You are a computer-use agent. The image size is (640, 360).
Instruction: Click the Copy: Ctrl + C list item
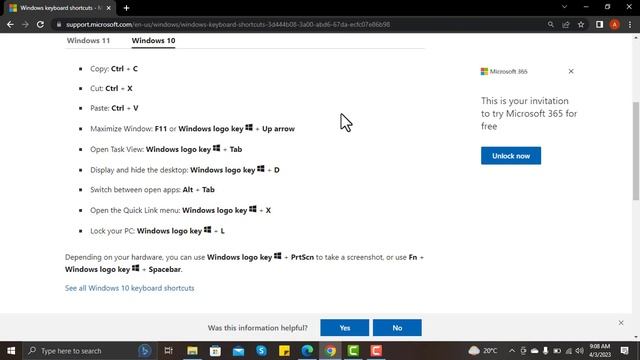[114, 69]
